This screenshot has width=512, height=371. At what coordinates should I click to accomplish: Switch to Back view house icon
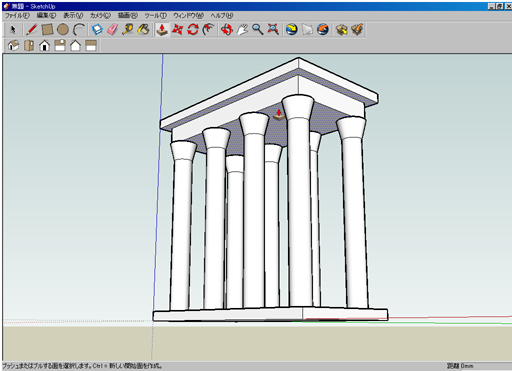(x=76, y=45)
